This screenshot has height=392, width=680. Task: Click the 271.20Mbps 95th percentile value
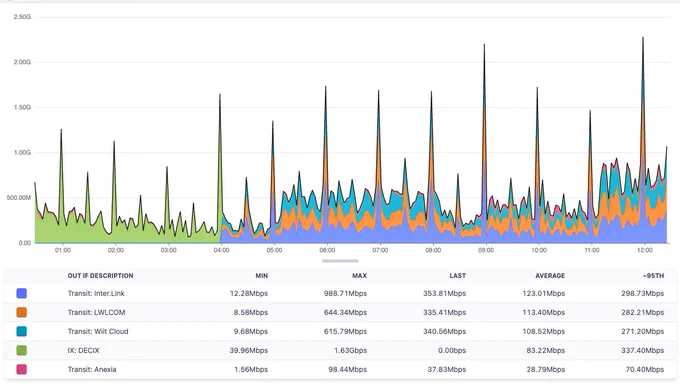tap(642, 332)
